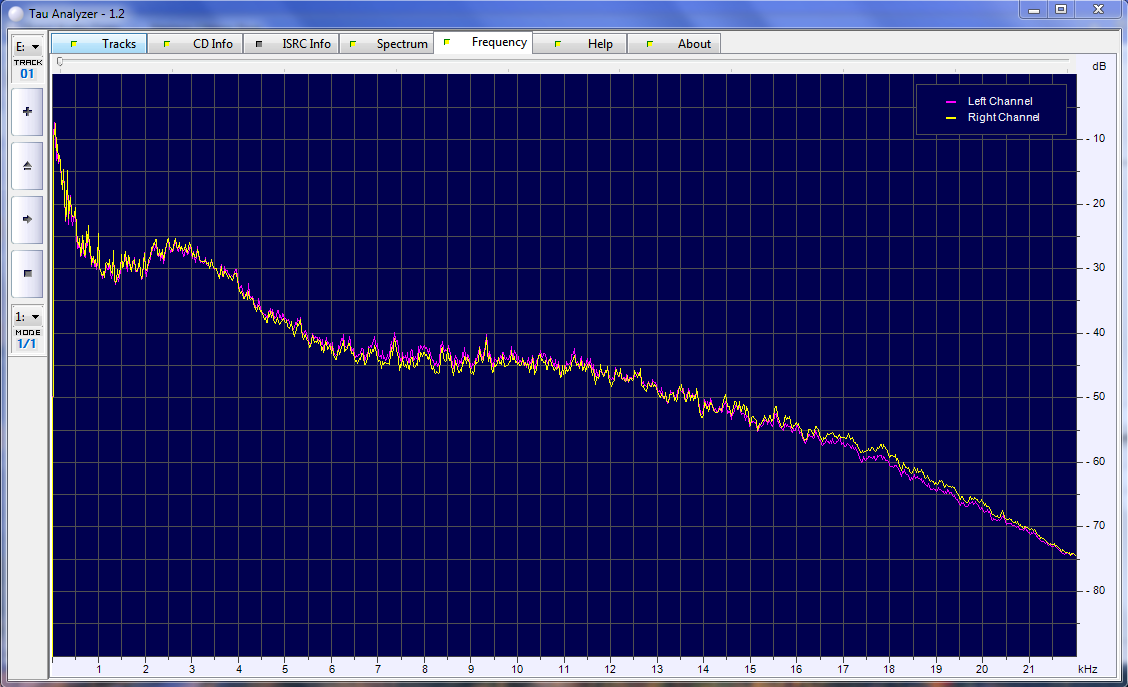Screen dimensions: 1128x687
Task: Maximize the Tau Analyzer window
Action: (1061, 9)
